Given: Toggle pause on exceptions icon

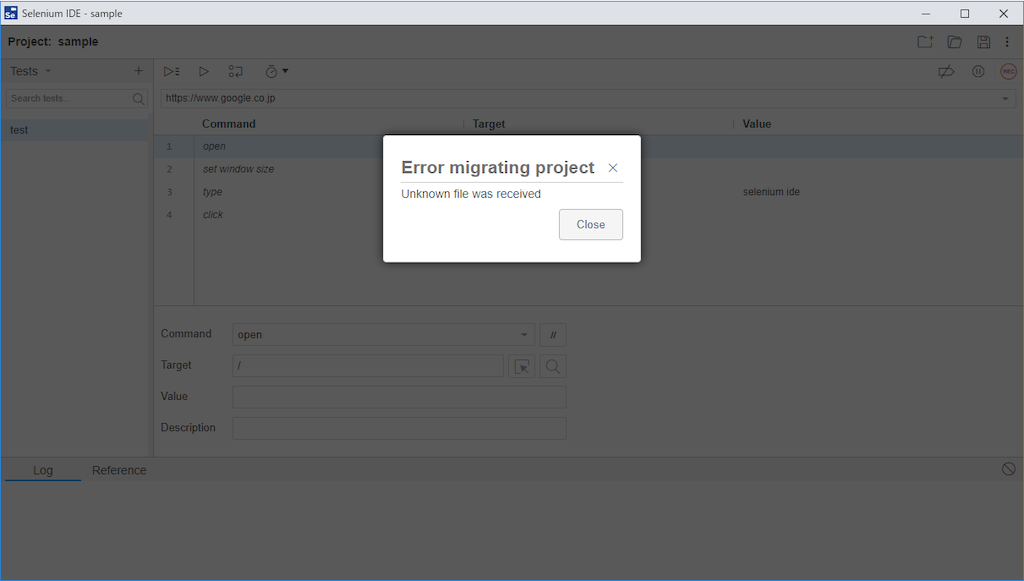Looking at the screenshot, I should [978, 71].
